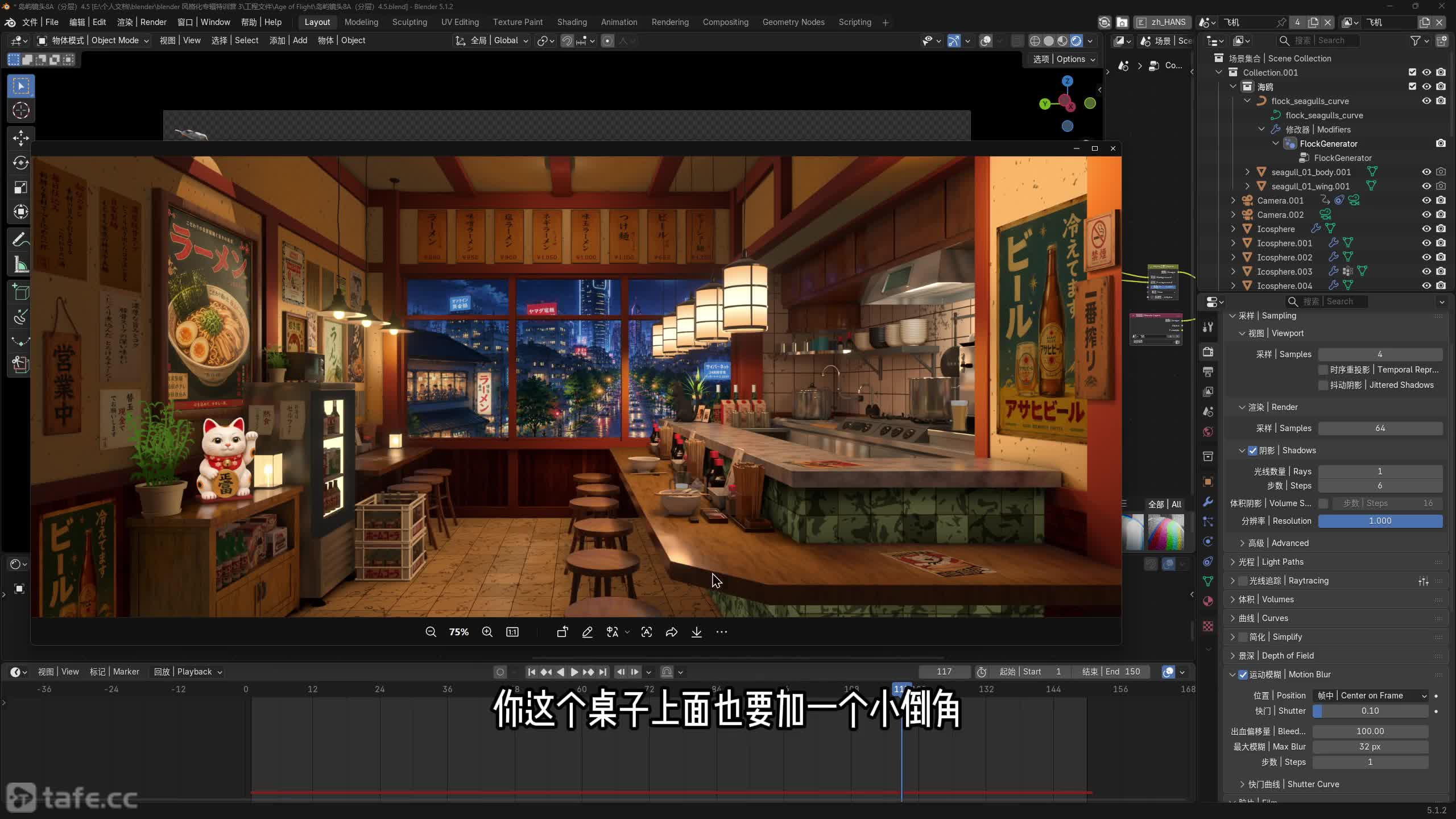Image resolution: width=1456 pixels, height=819 pixels.
Task: Click the Options button in viewport header
Action: pyautogui.click(x=1064, y=59)
